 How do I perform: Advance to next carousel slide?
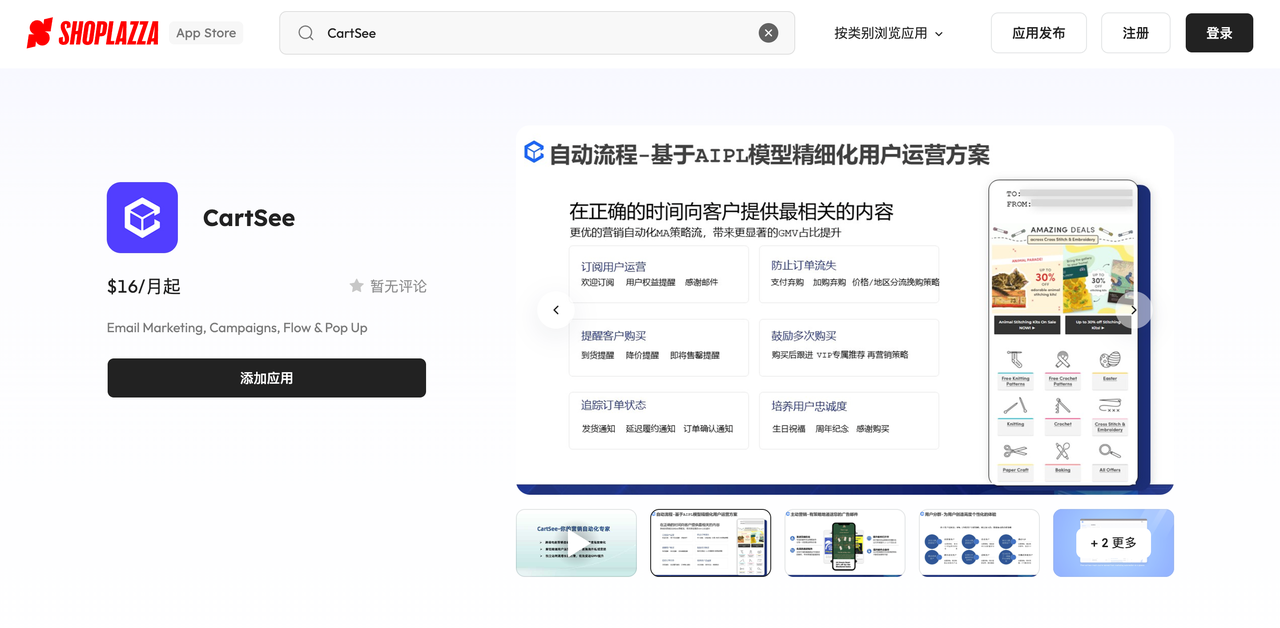(1133, 310)
